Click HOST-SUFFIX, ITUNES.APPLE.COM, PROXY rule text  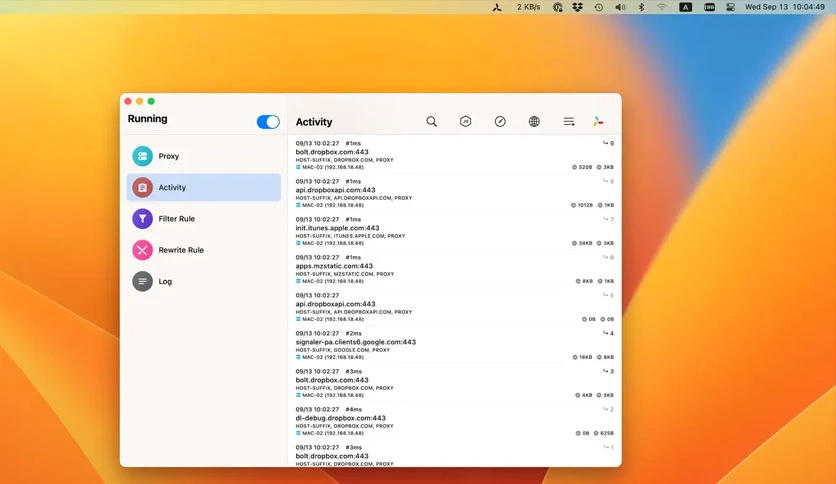point(350,236)
